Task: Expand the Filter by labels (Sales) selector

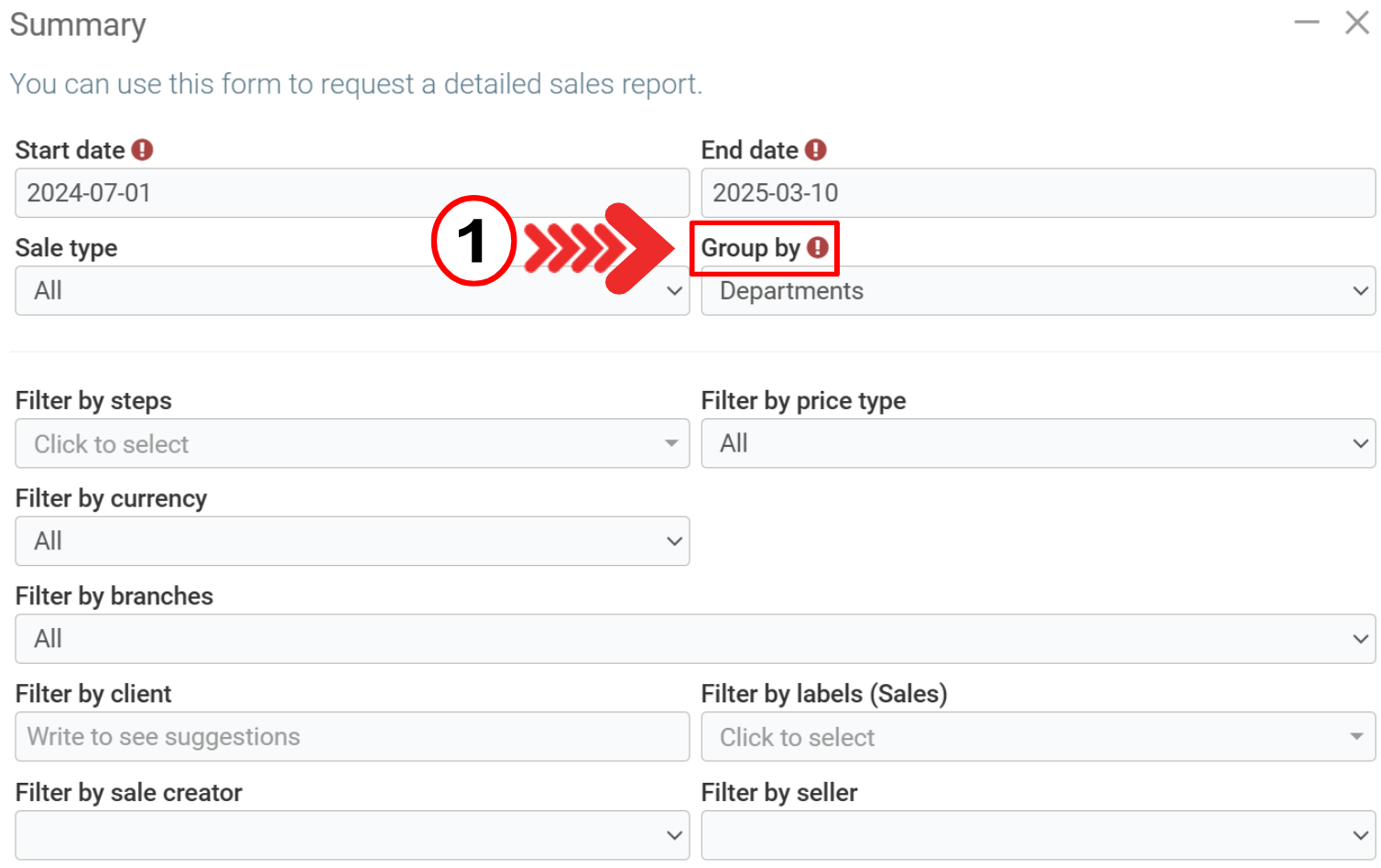Action: click(x=1038, y=737)
